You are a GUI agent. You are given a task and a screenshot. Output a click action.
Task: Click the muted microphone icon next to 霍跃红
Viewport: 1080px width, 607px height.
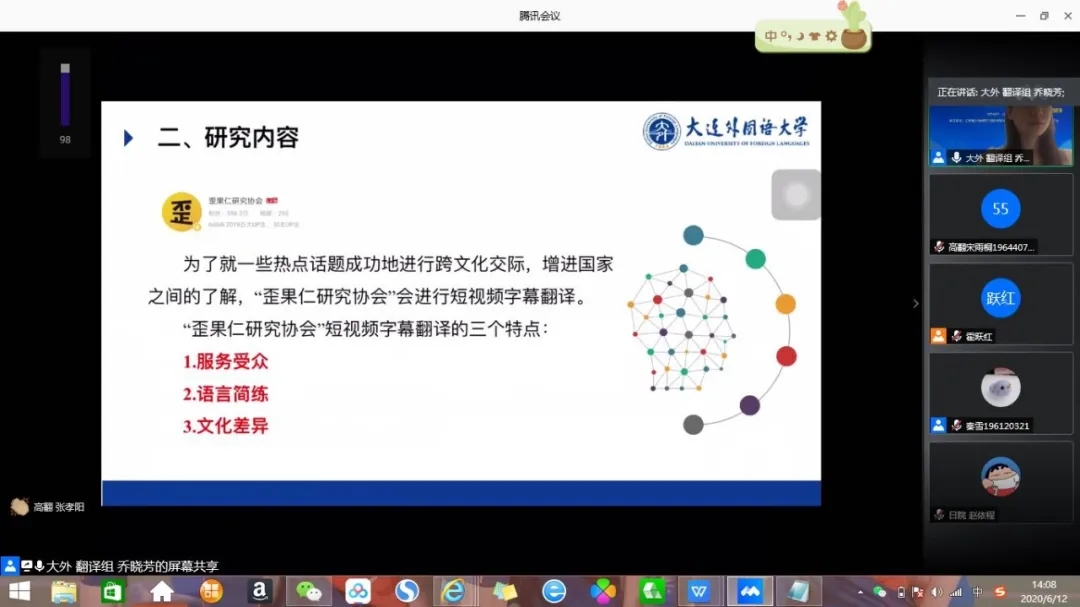[956, 336]
